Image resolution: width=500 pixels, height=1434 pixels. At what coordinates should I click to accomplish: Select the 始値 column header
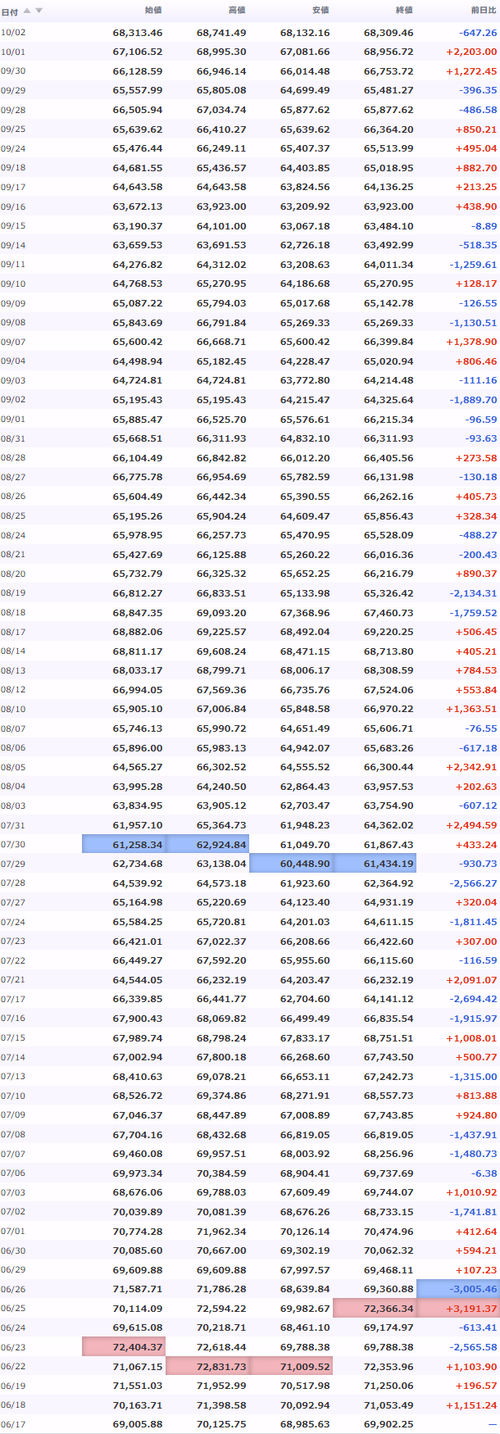[153, 10]
